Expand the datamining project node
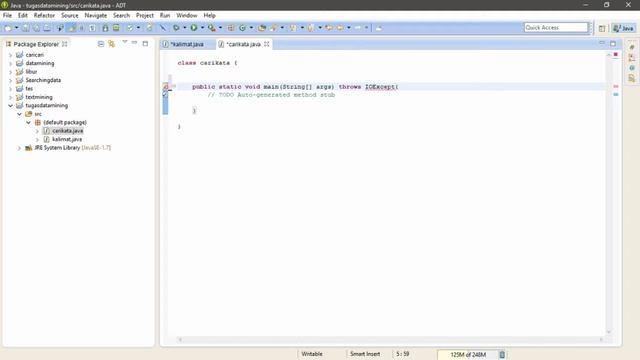The height and width of the screenshot is (360, 640). click(x=11, y=63)
